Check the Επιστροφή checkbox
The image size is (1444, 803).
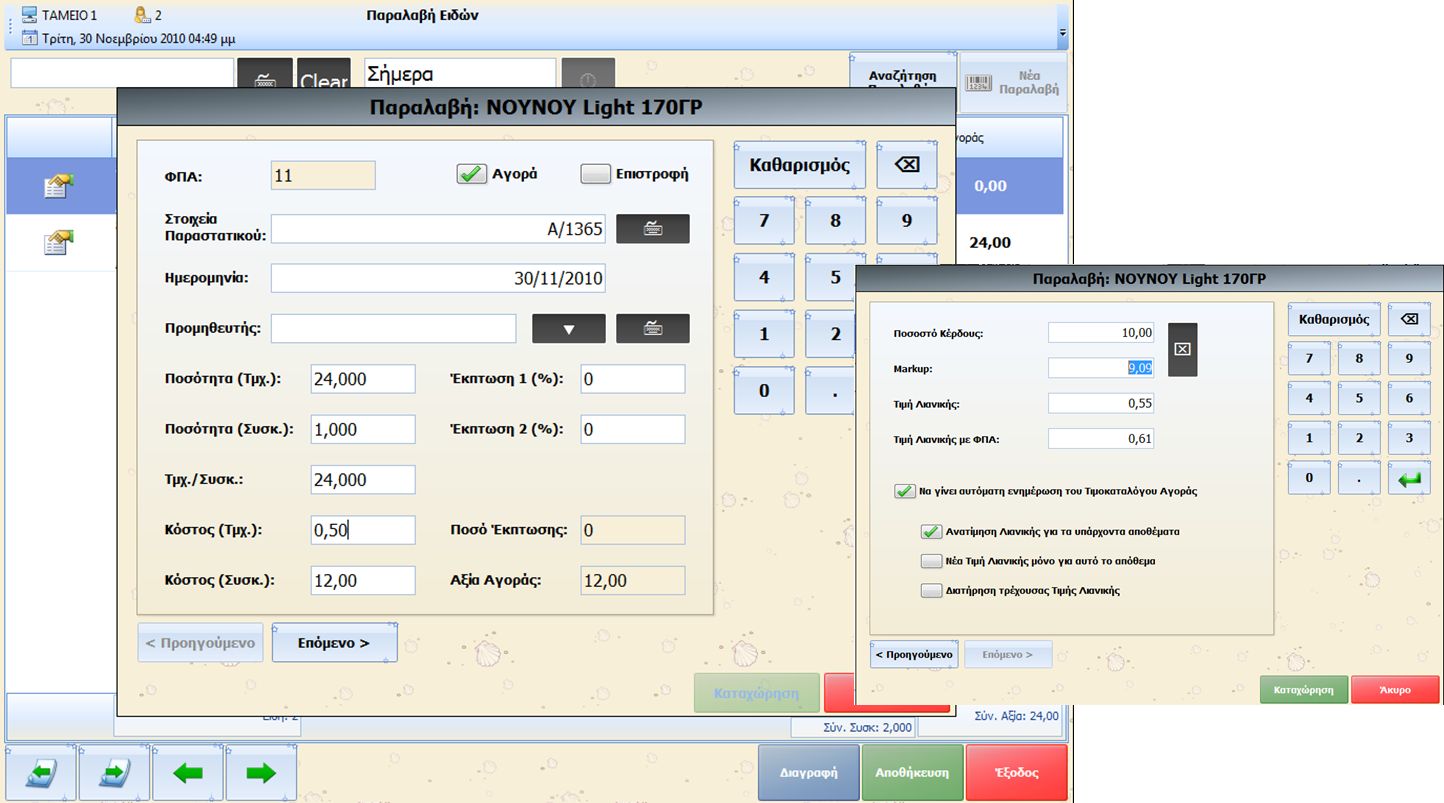pos(596,173)
